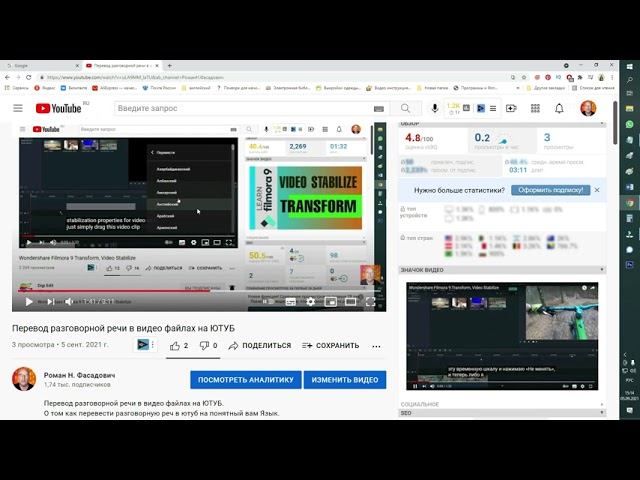This screenshot has height=480, width=640.
Task: Reload the current page
Action: coord(29,77)
